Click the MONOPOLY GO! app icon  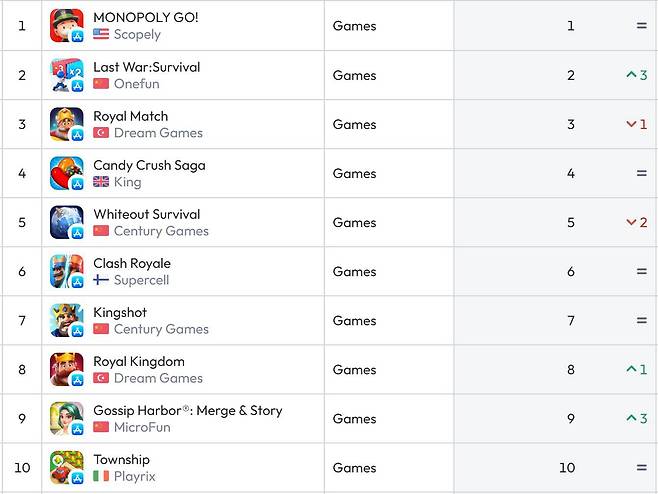(x=67, y=25)
